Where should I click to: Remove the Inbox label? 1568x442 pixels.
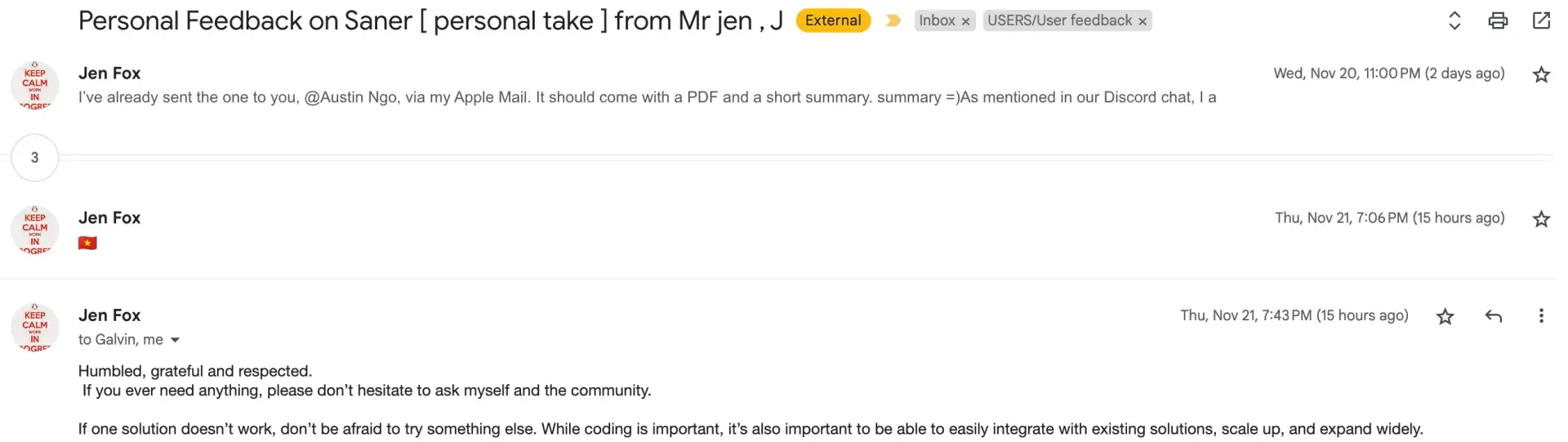pos(965,21)
